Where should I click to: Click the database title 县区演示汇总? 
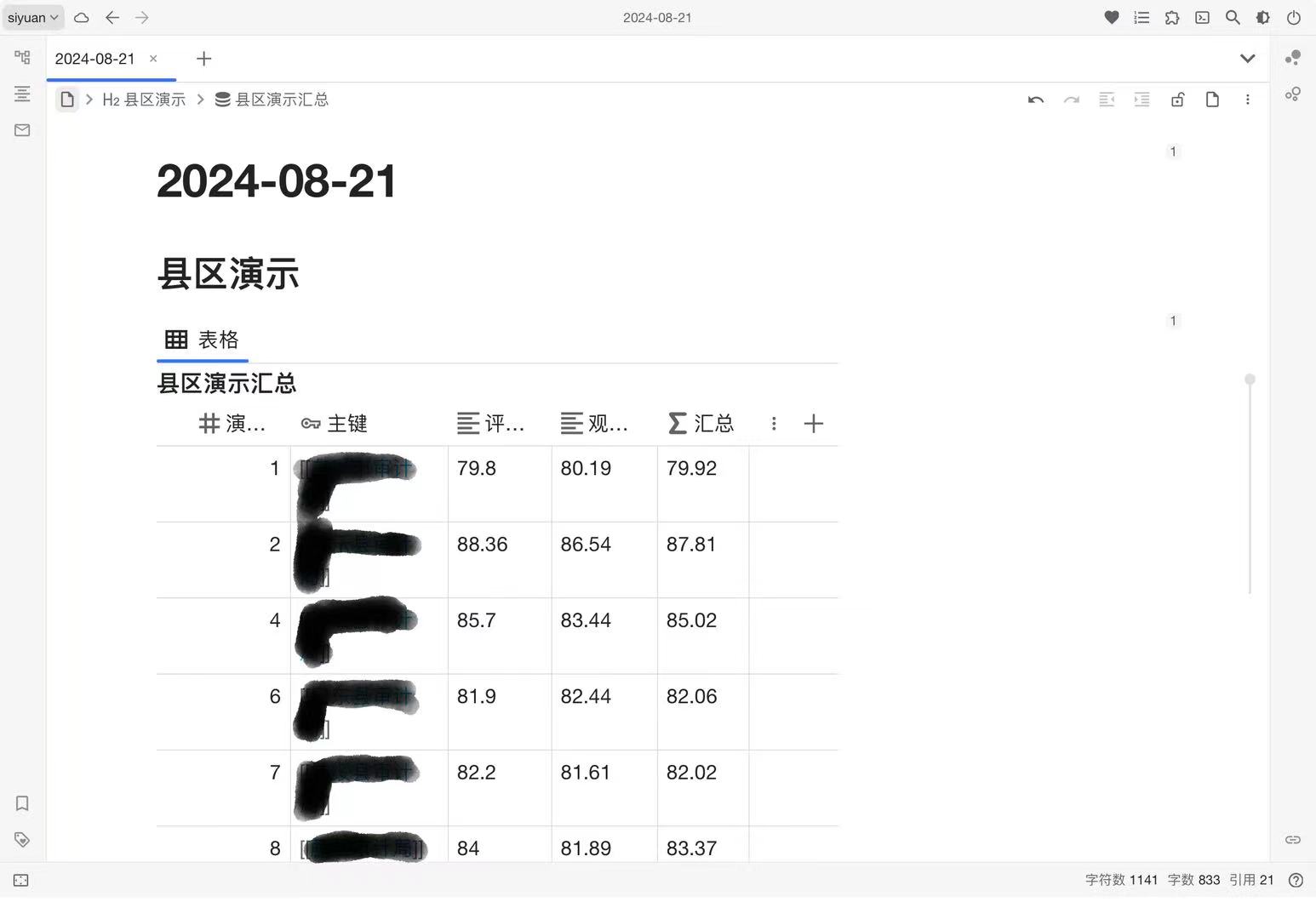226,383
